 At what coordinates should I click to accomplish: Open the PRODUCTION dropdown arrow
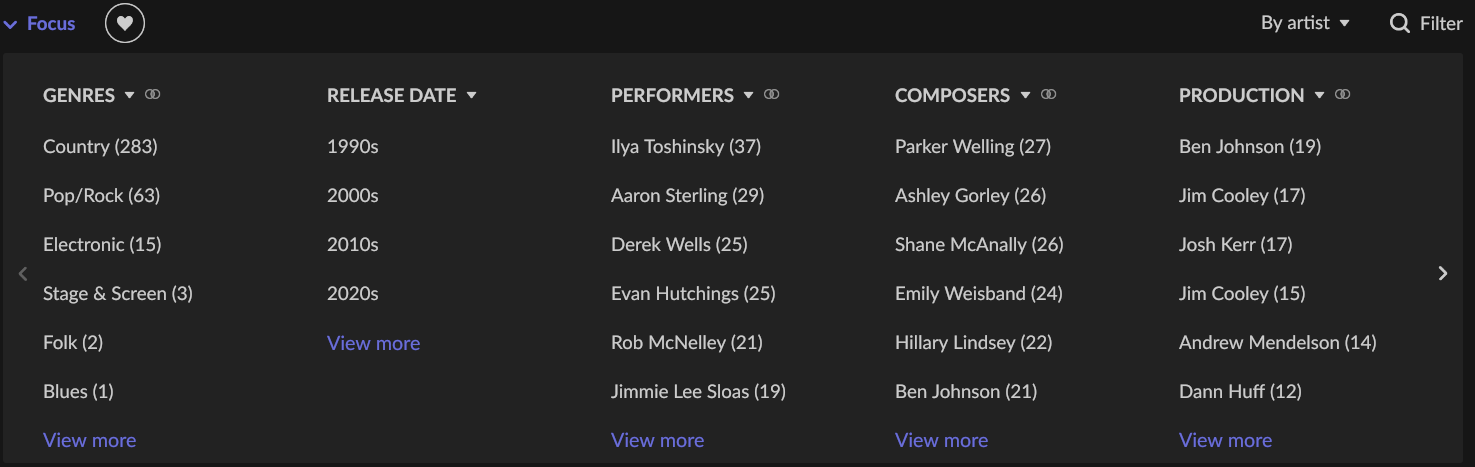coord(1319,96)
